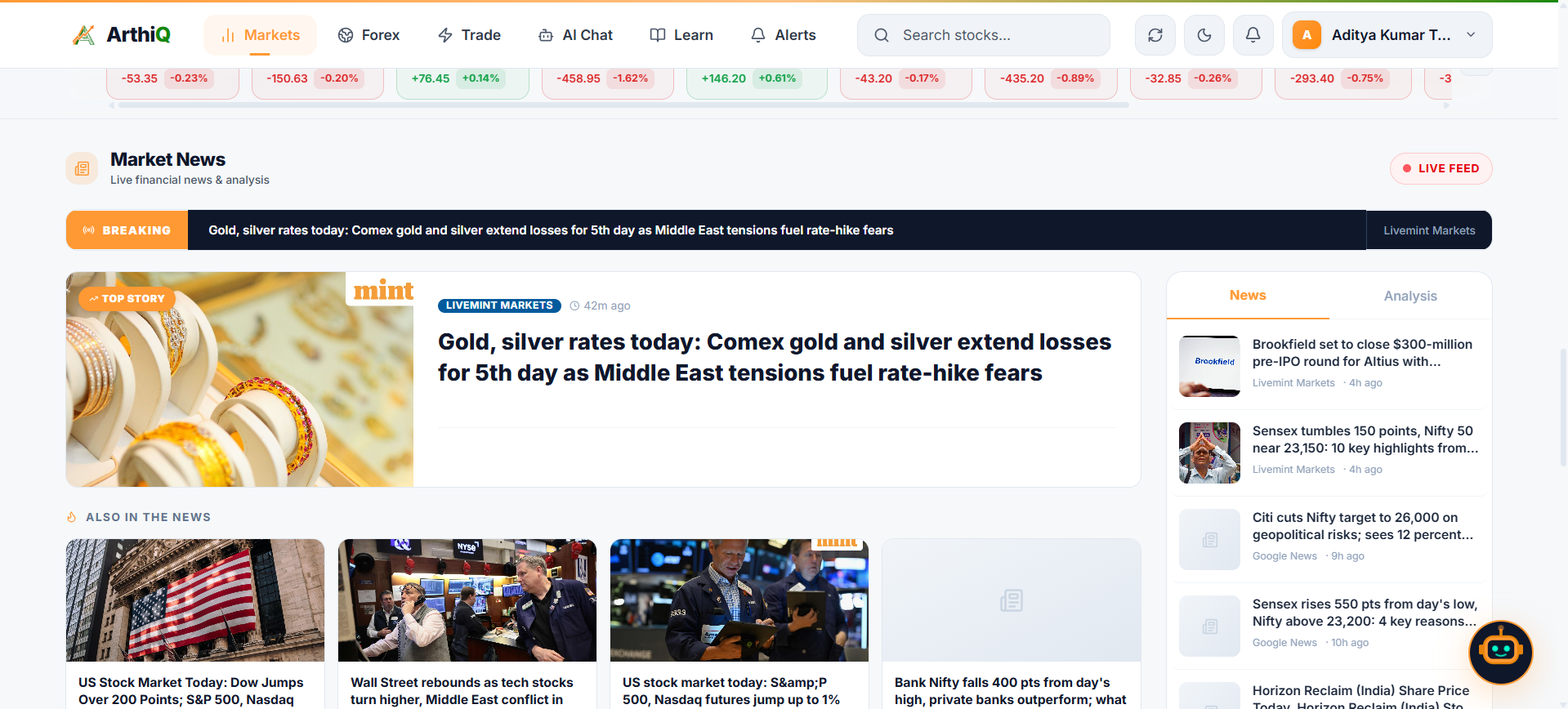Image resolution: width=1568 pixels, height=709 pixels.
Task: Click the ticker card showing -150.63
Action: pos(317,82)
